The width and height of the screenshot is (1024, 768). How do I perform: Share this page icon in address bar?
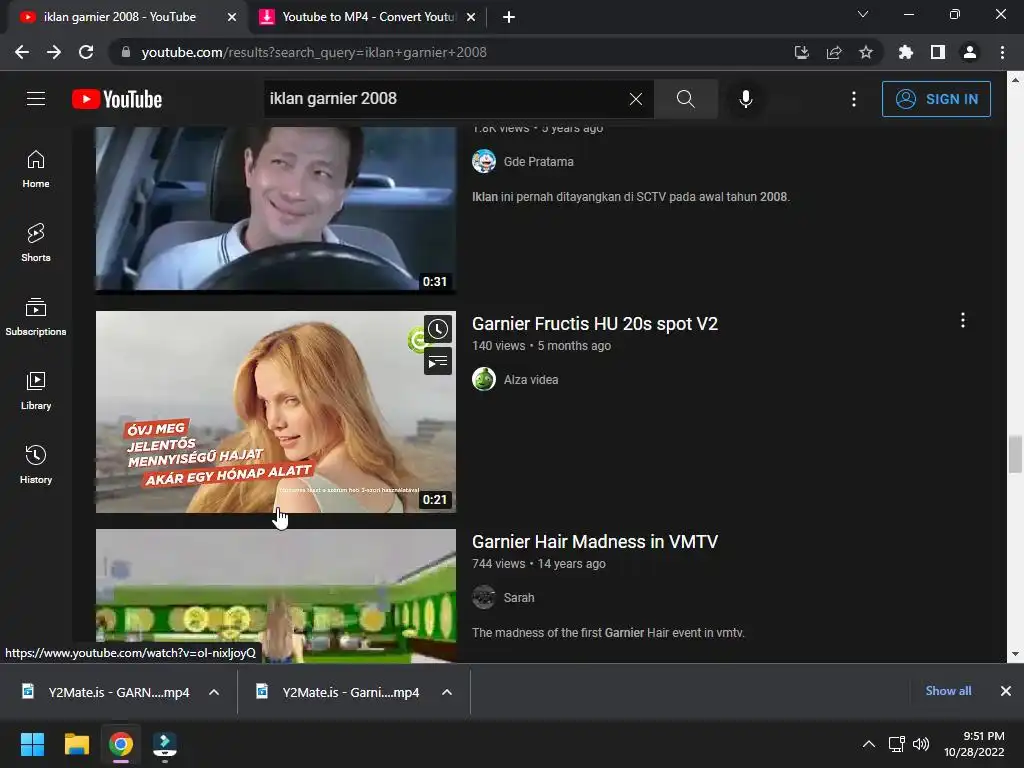coord(834,52)
